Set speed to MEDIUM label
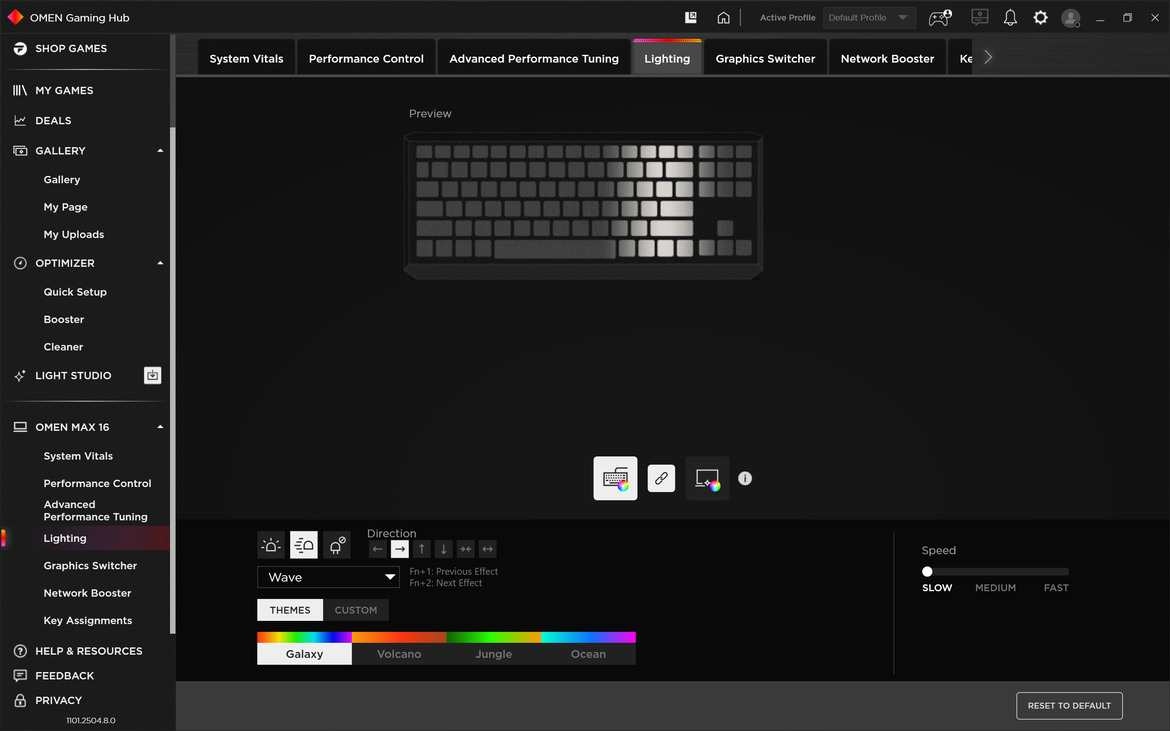The width and height of the screenshot is (1170, 731). [x=995, y=588]
